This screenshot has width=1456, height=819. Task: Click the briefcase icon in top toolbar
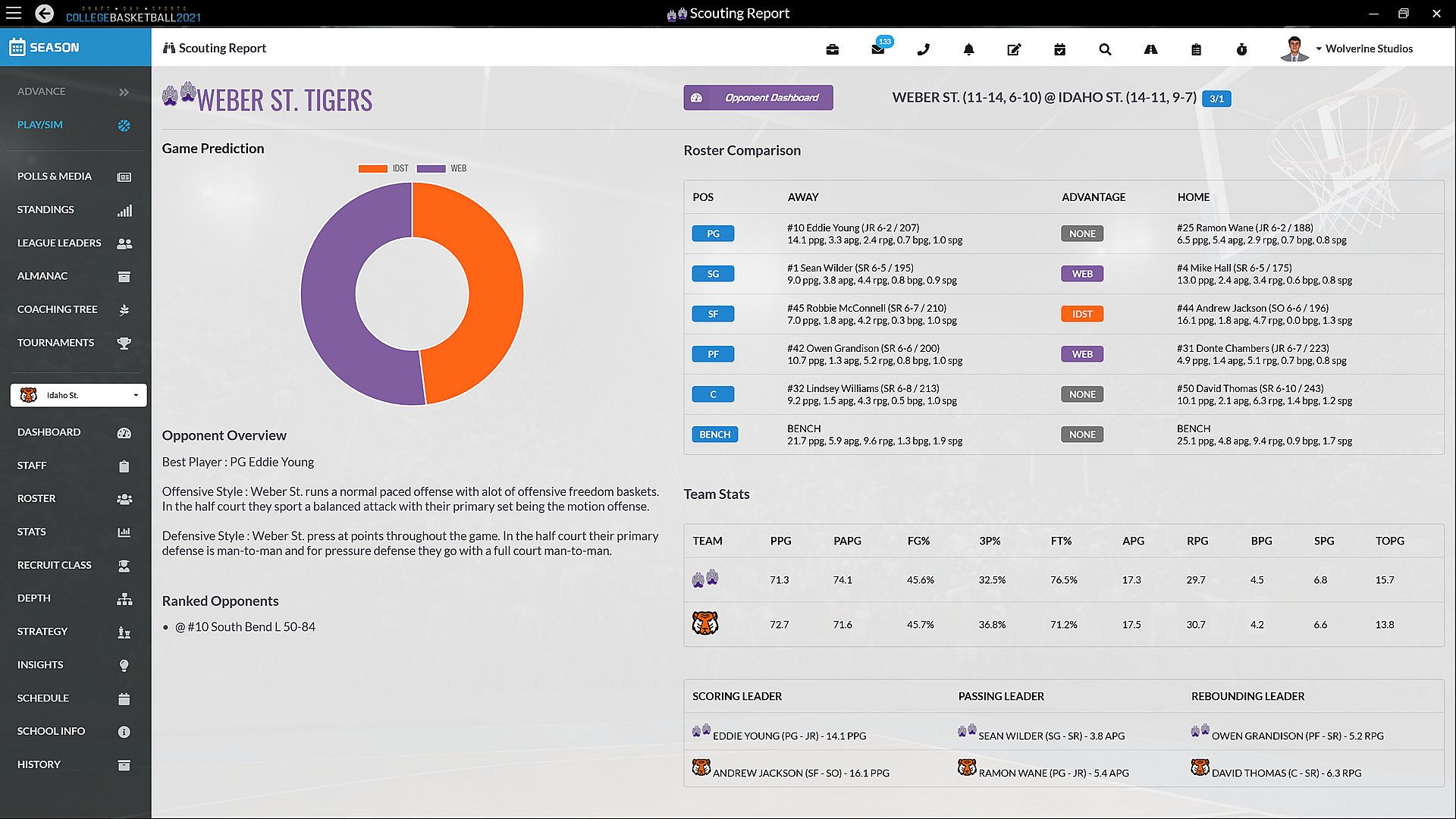point(832,49)
